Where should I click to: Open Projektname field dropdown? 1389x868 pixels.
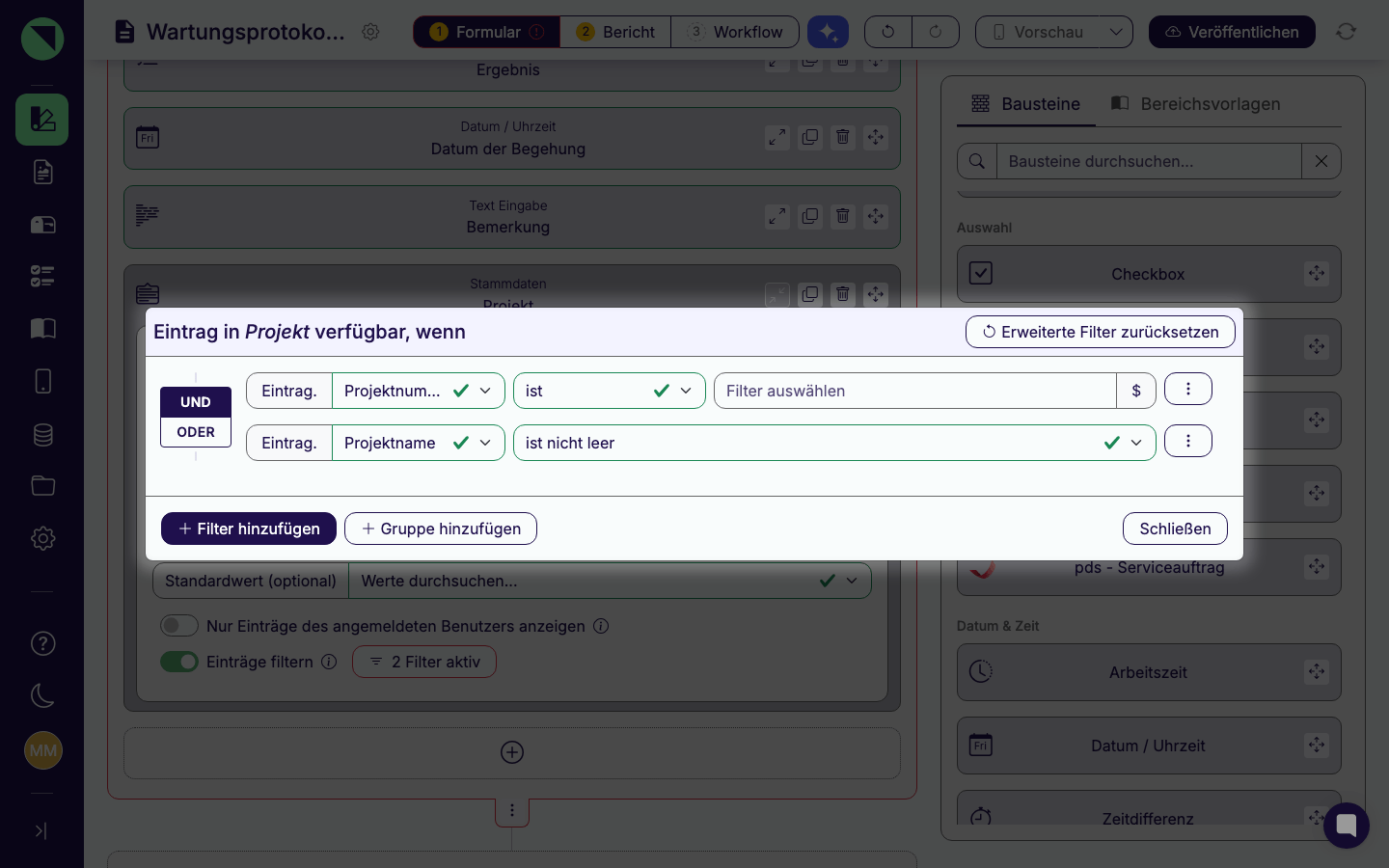click(419, 443)
